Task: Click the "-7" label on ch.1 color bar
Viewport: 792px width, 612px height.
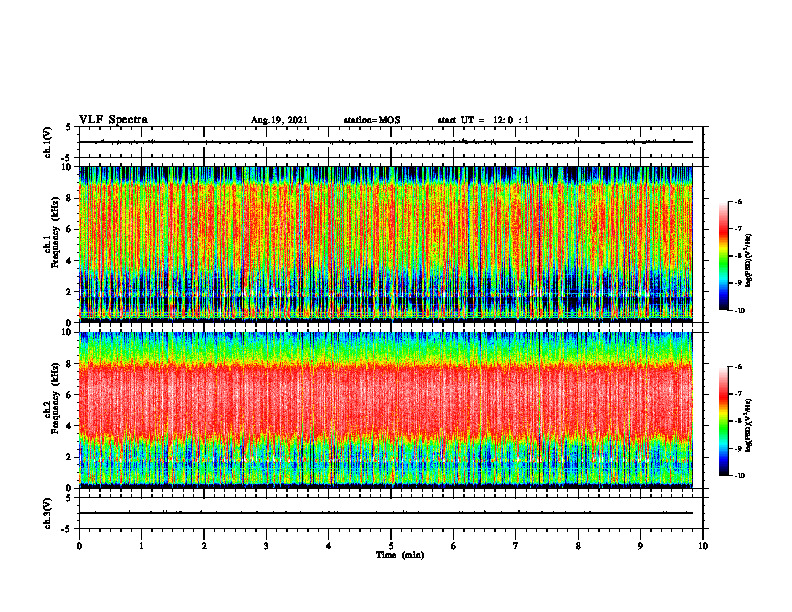Action: (x=738, y=229)
